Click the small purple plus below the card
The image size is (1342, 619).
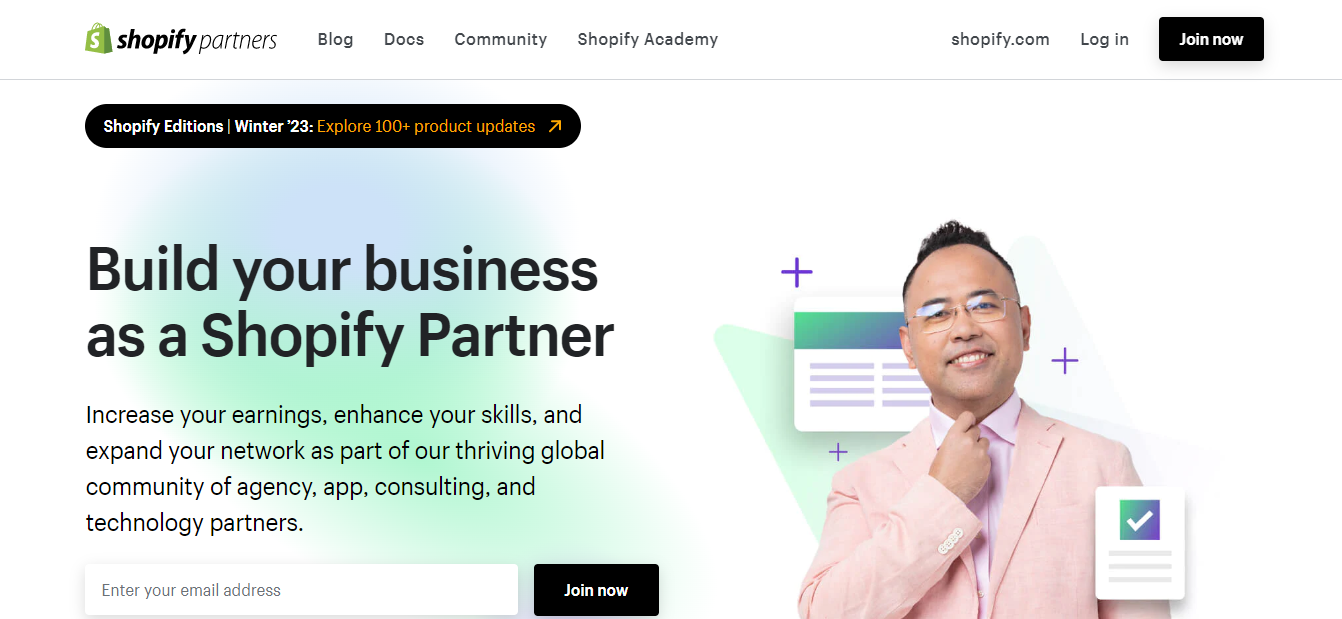pos(838,452)
